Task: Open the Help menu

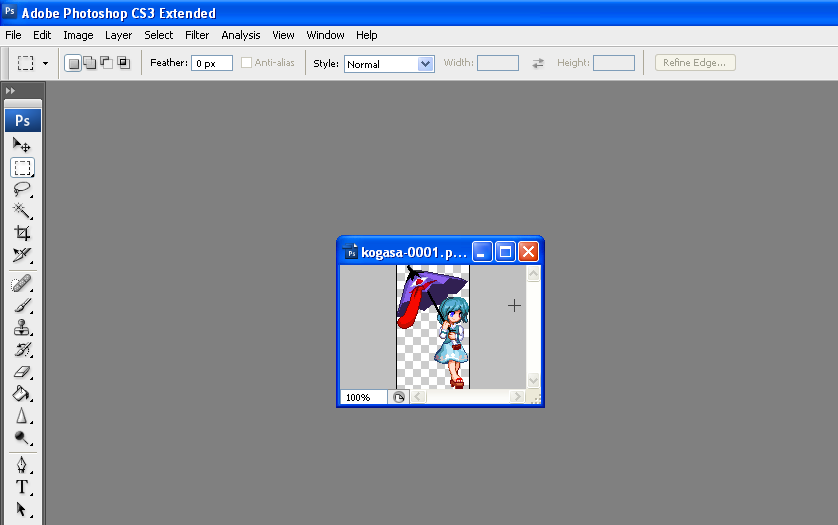Action: pyautogui.click(x=367, y=35)
